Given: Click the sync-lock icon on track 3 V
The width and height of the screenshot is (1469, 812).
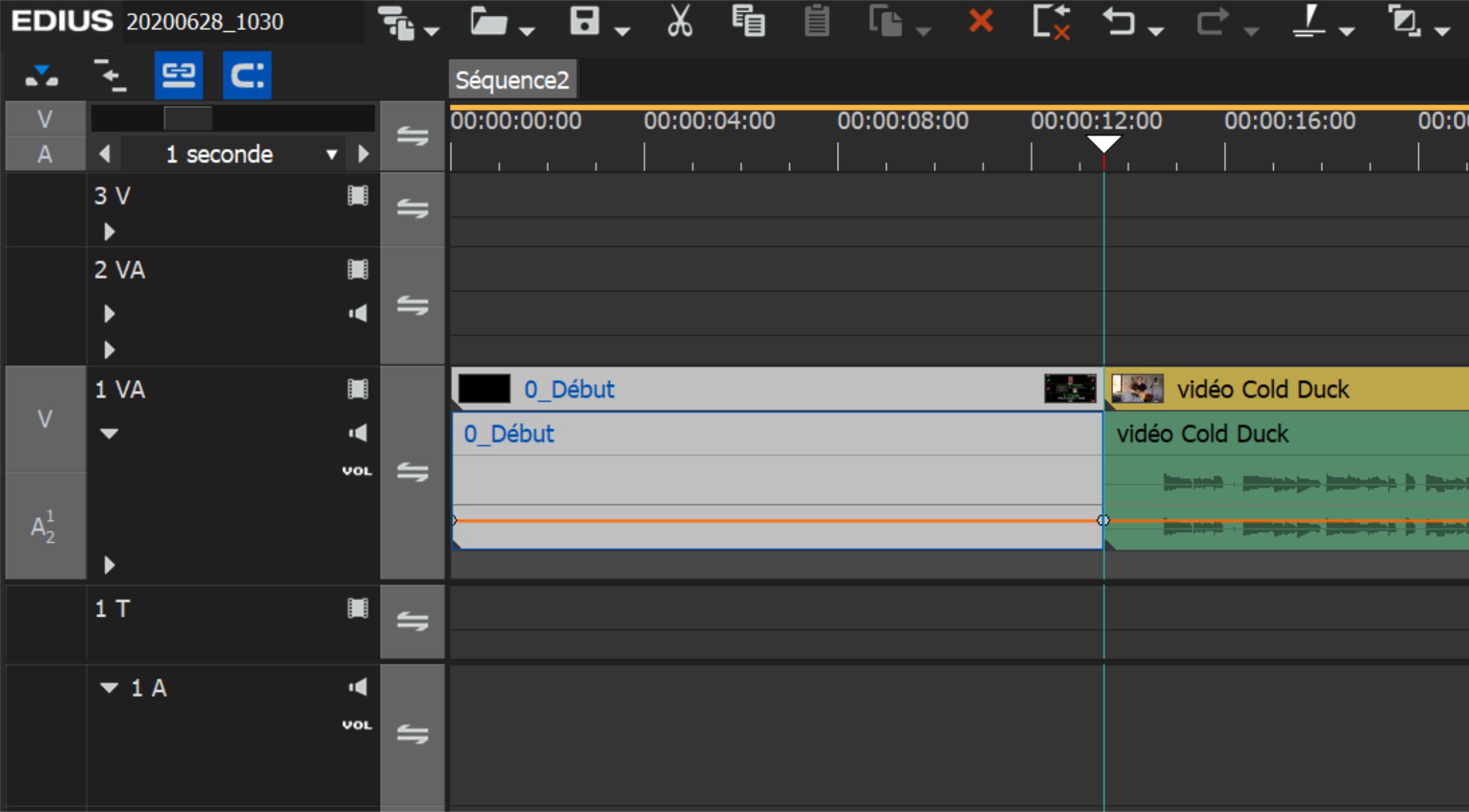Looking at the screenshot, I should pyautogui.click(x=413, y=208).
